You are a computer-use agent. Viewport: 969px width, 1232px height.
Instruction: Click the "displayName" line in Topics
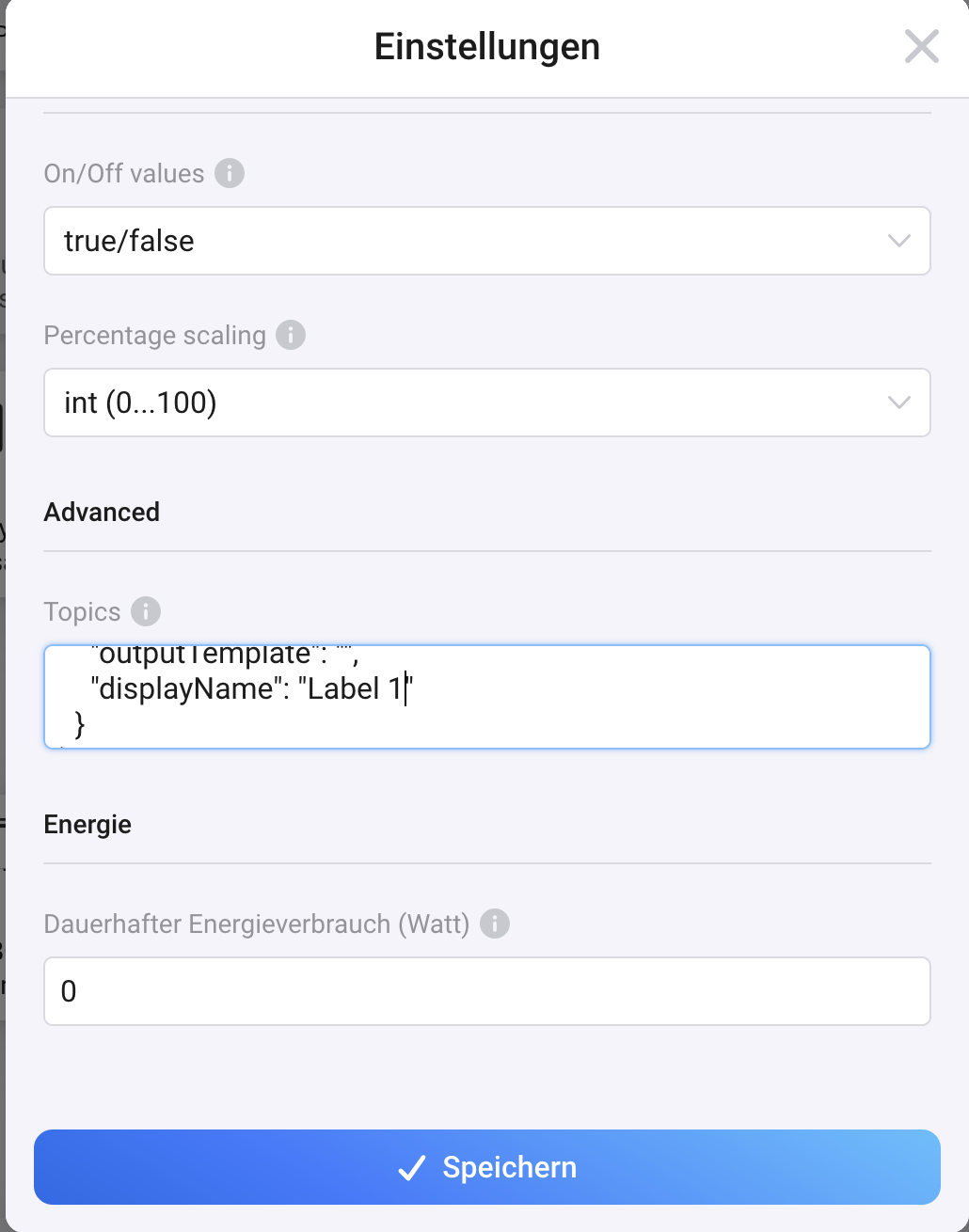coord(252,689)
